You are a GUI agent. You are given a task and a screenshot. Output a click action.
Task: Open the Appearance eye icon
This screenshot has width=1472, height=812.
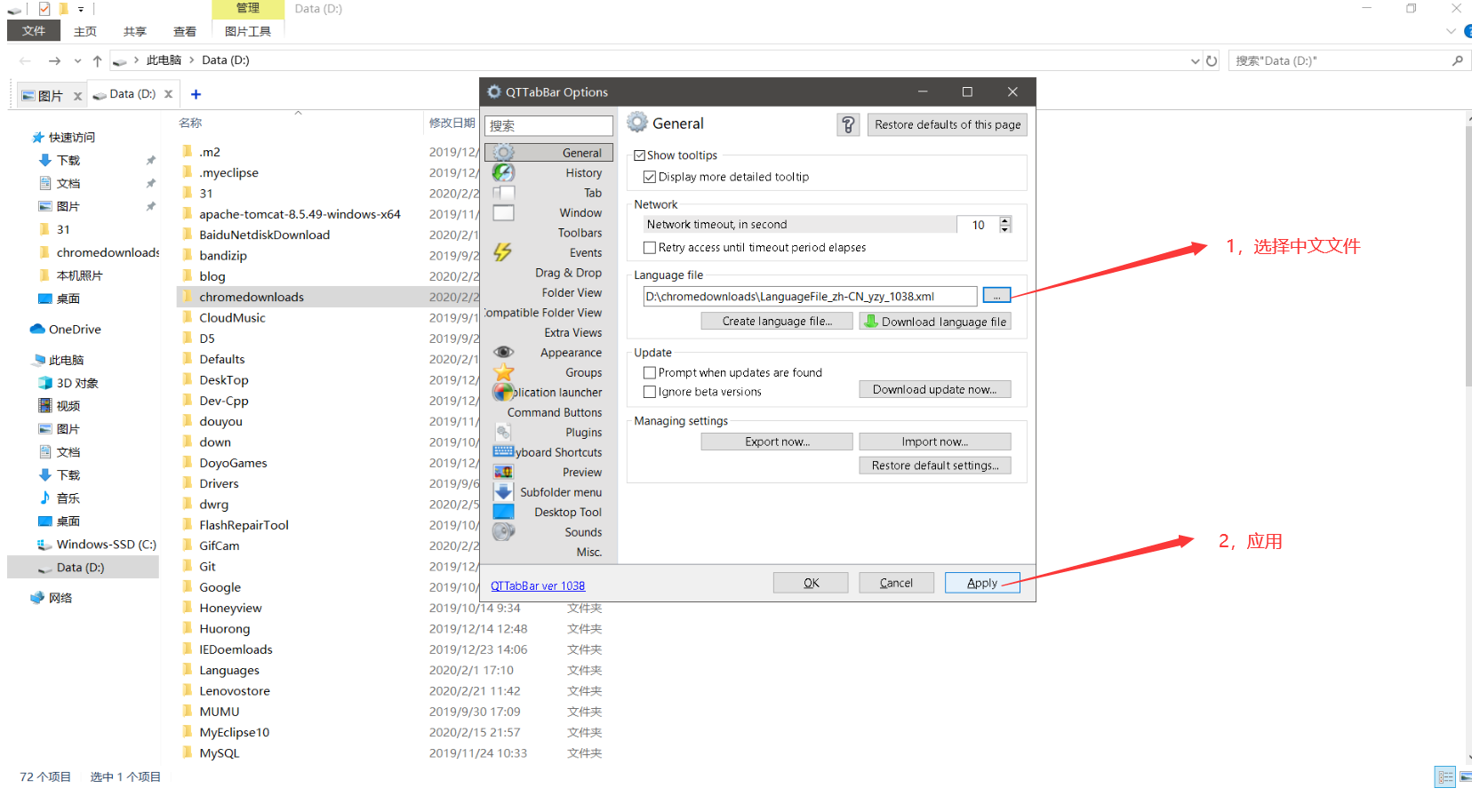point(504,353)
